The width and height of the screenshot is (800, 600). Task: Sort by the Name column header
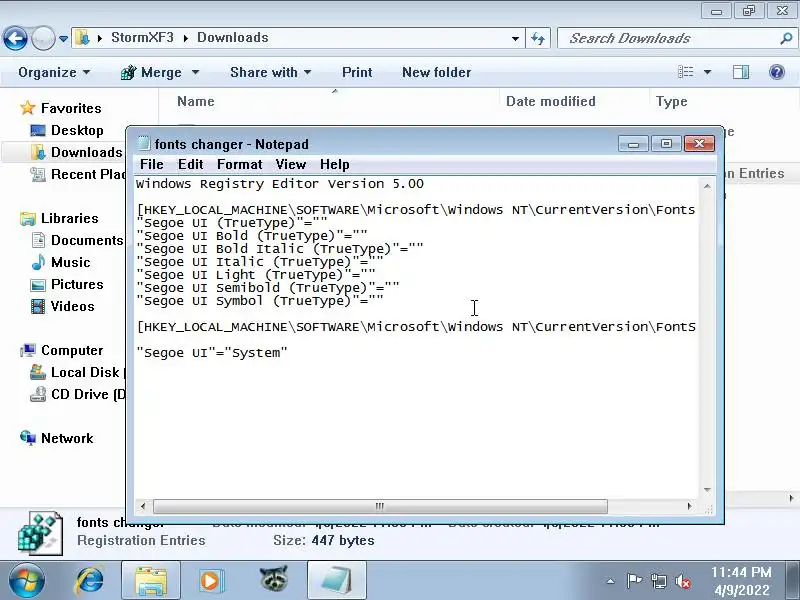tap(195, 101)
